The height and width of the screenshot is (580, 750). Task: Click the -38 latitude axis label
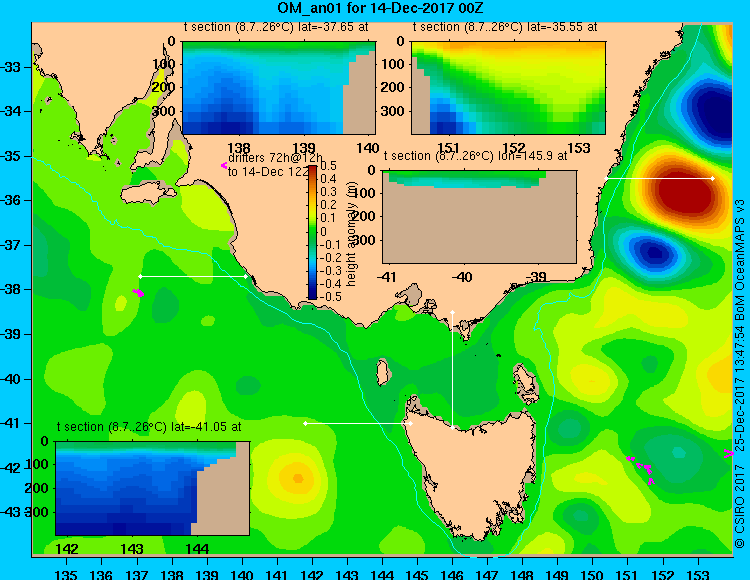point(11,290)
